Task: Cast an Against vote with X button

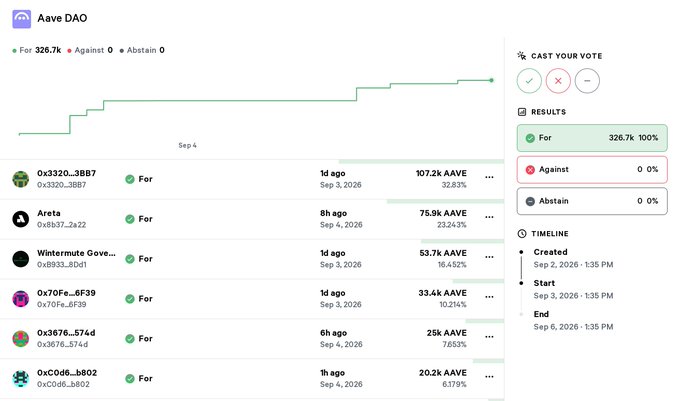Action: click(x=558, y=81)
